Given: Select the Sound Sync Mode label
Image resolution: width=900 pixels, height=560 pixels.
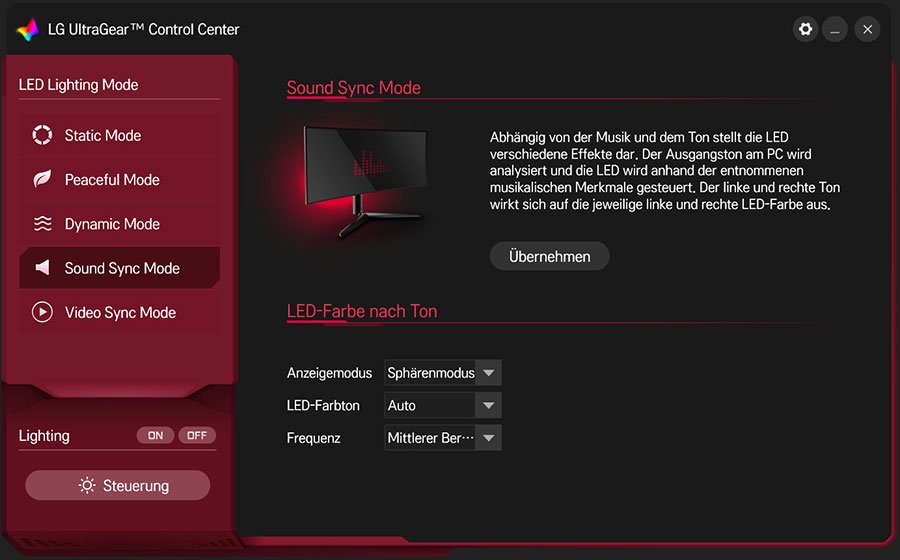Looking at the screenshot, I should click(122, 268).
